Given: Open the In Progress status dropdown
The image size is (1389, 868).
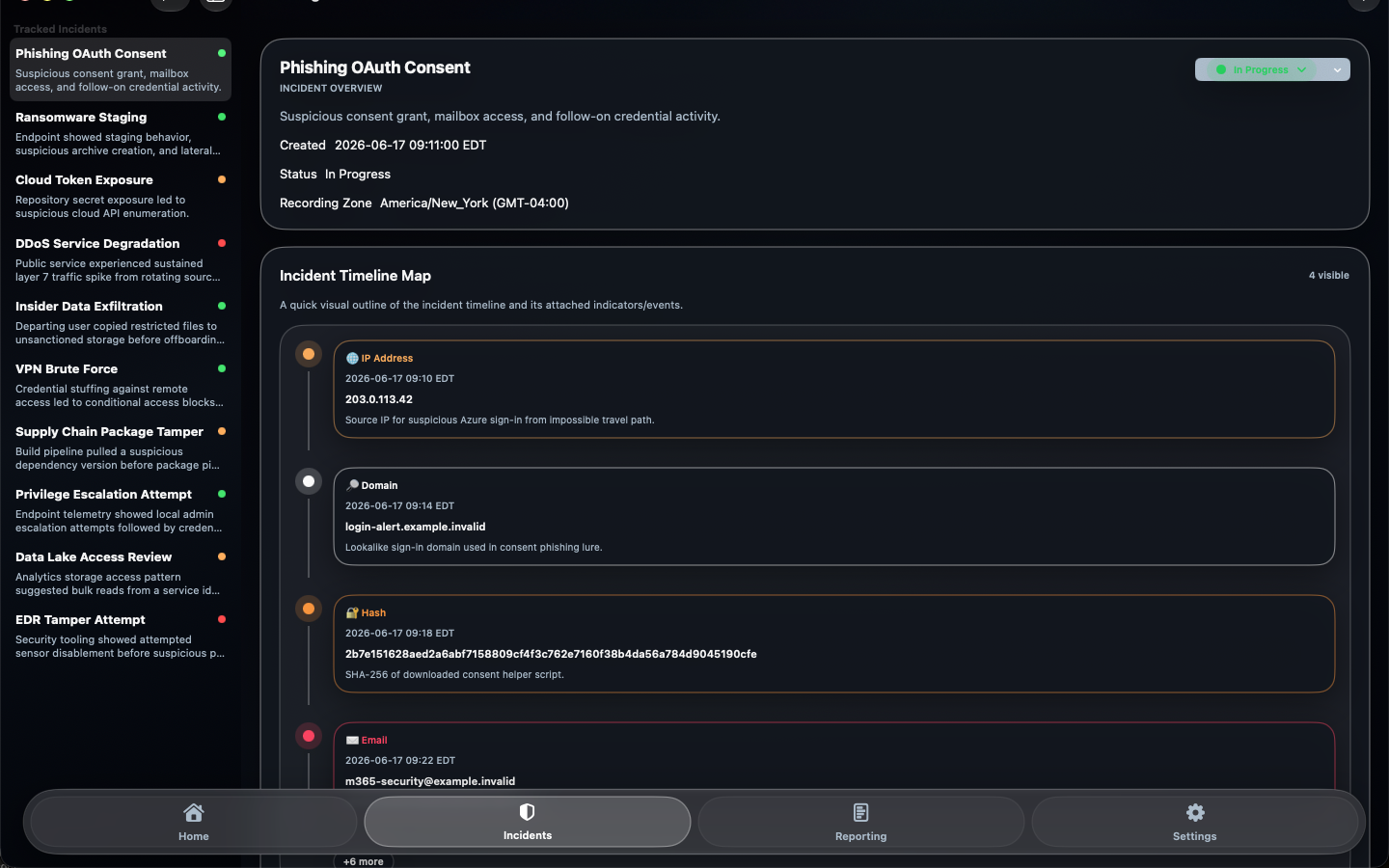Looking at the screenshot, I should coord(1260,69).
